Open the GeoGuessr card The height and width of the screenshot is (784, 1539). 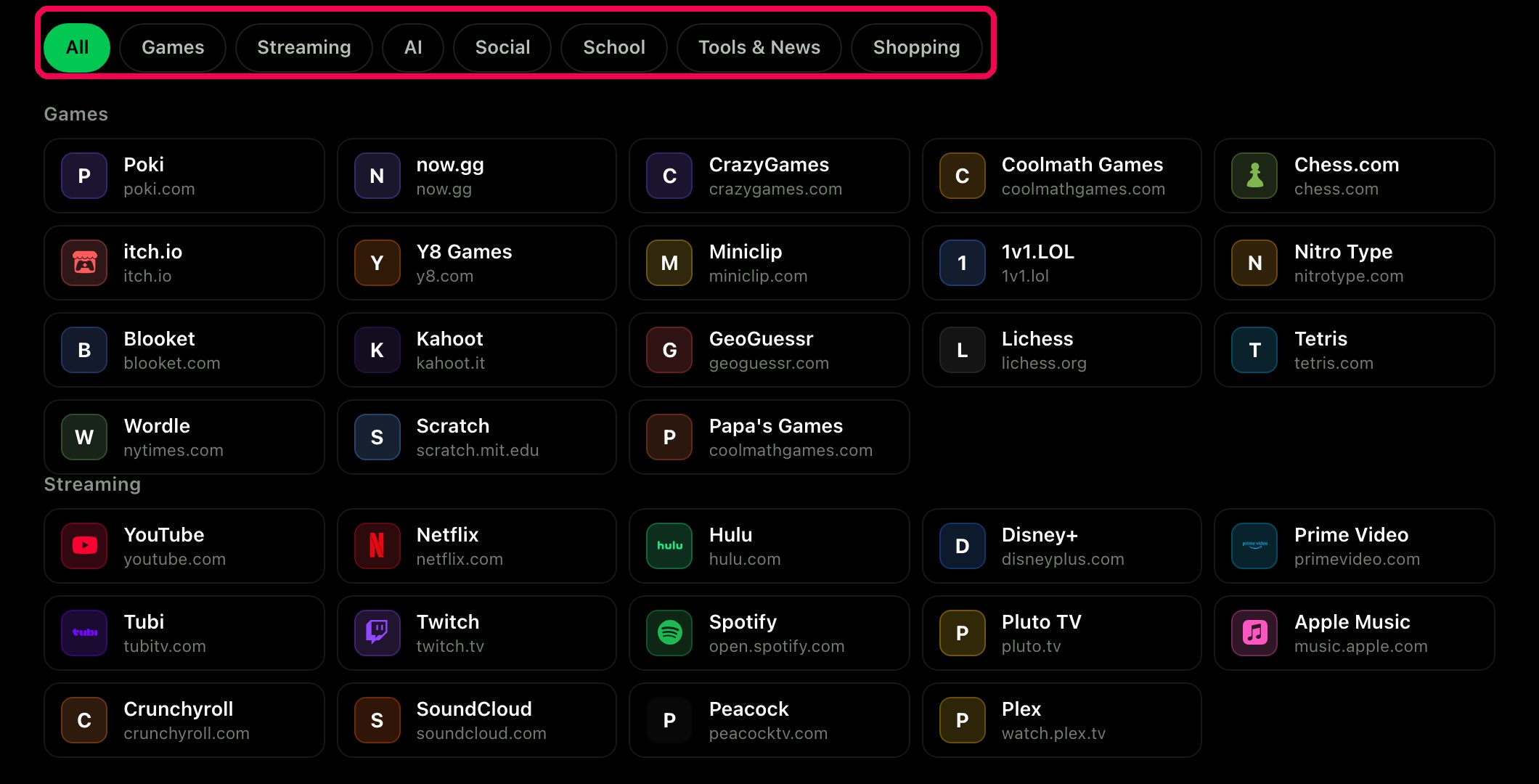[769, 350]
